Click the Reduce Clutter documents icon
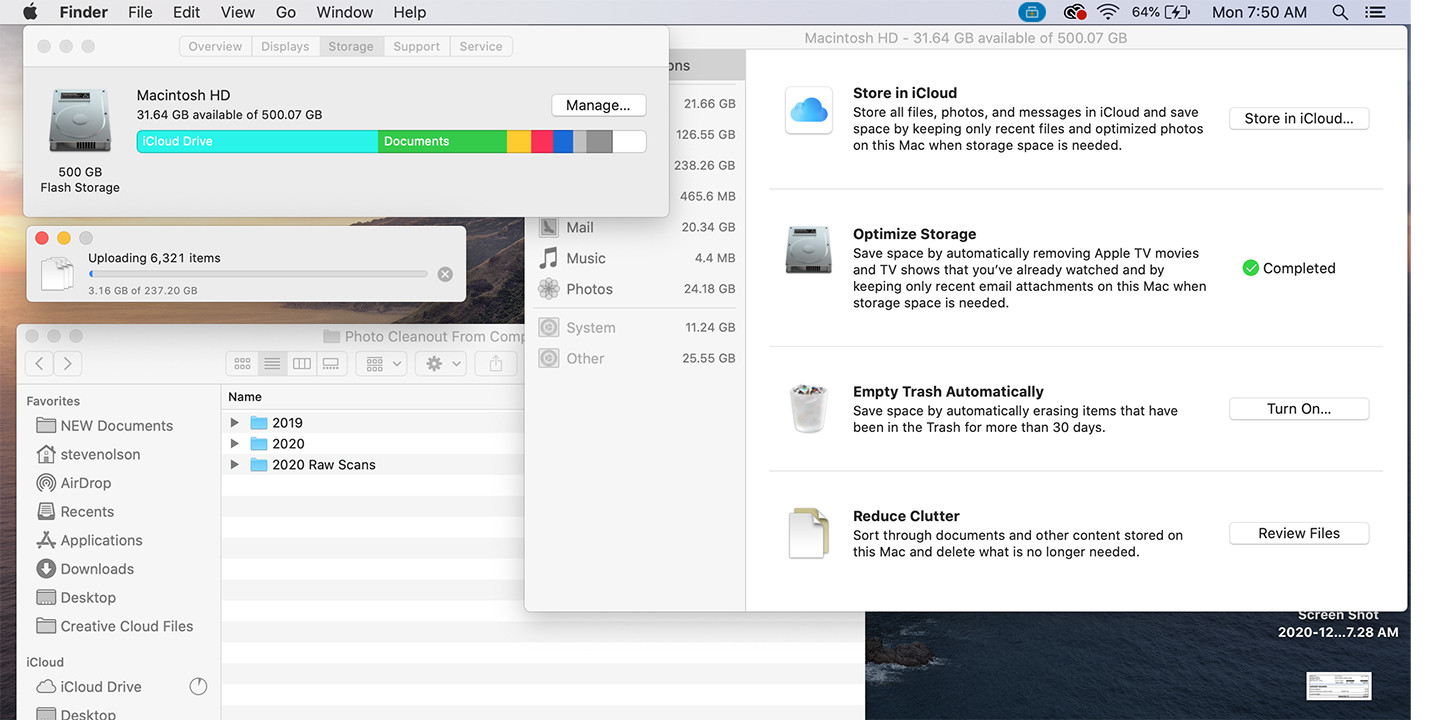This screenshot has height=720, width=1430. (808, 533)
